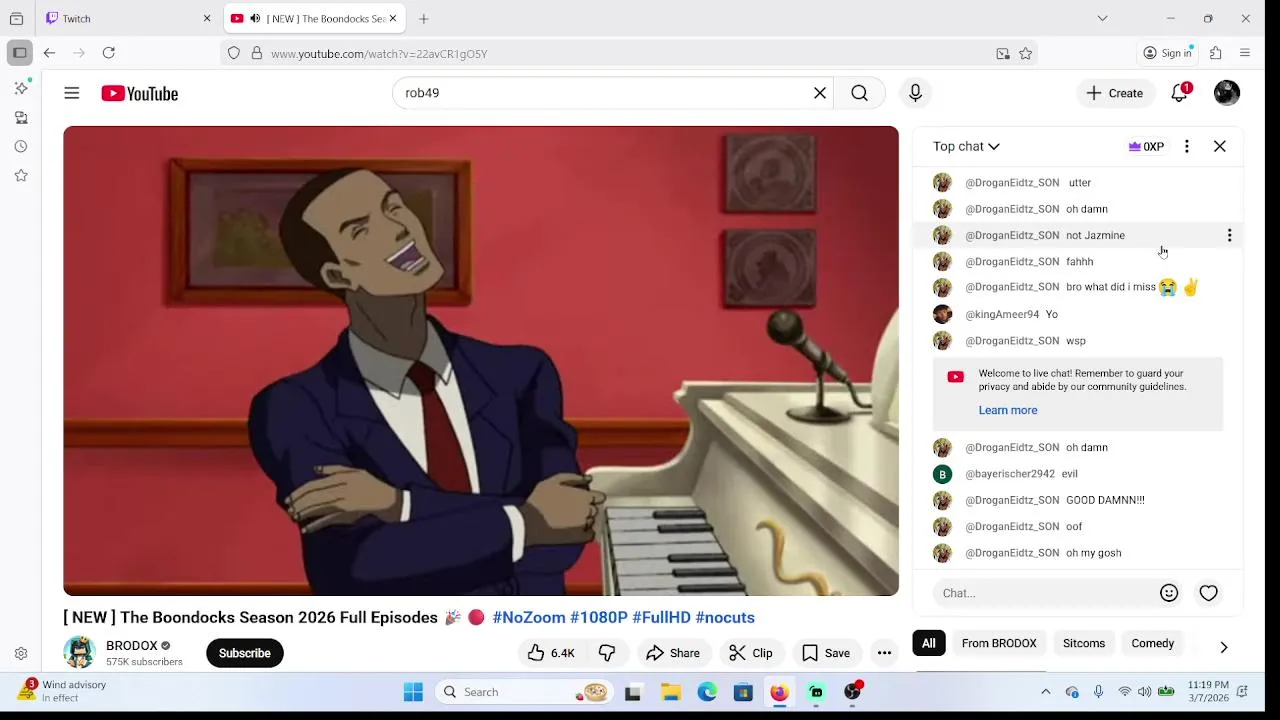View the 0XP chat points badge

(1146, 146)
